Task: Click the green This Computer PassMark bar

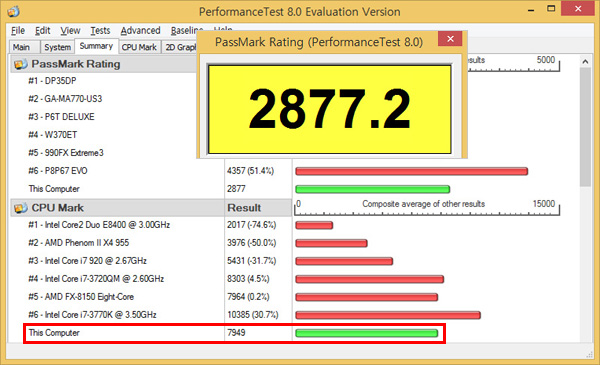Action: [x=373, y=189]
